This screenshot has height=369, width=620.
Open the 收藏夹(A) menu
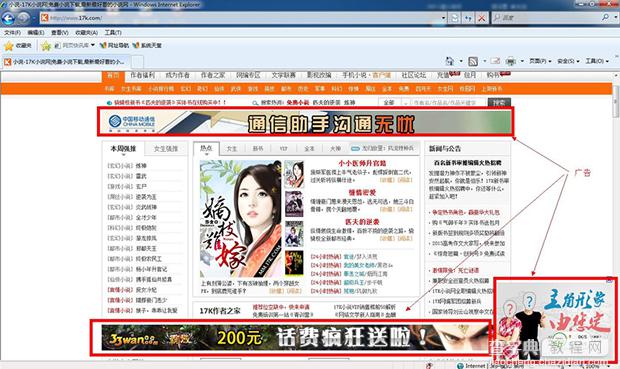click(x=86, y=33)
